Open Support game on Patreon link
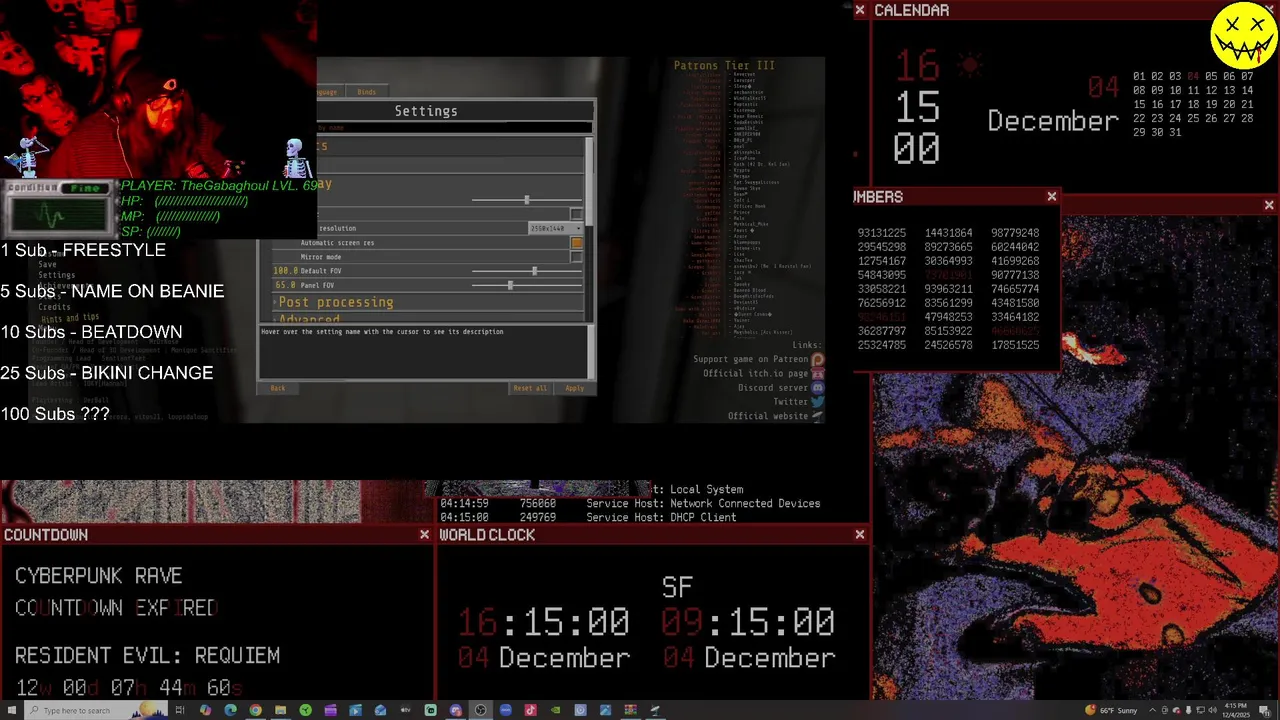 [751, 359]
